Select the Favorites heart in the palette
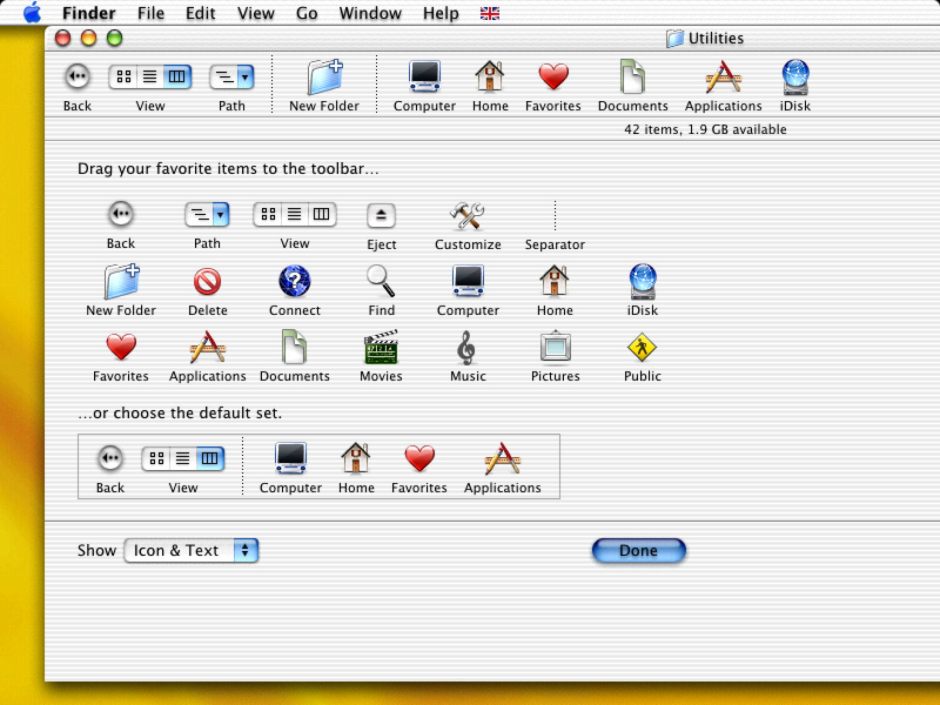Screen dimensions: 940x705 pos(121,347)
